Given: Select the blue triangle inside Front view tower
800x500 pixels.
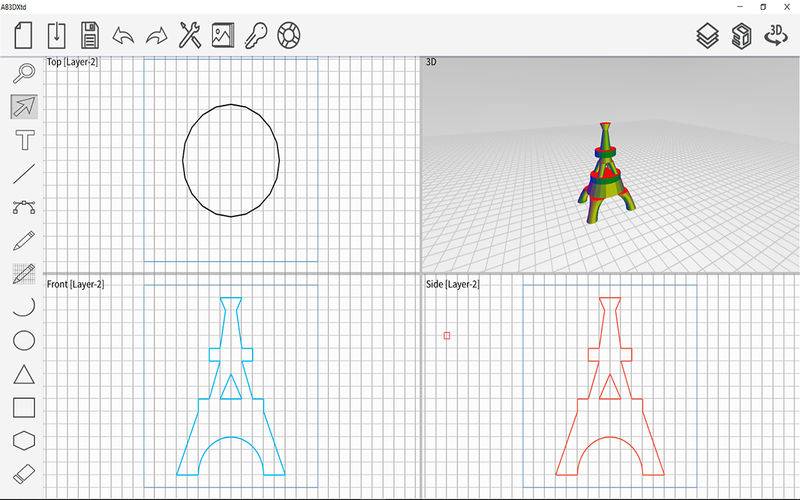Looking at the screenshot, I should pyautogui.click(x=231, y=389).
